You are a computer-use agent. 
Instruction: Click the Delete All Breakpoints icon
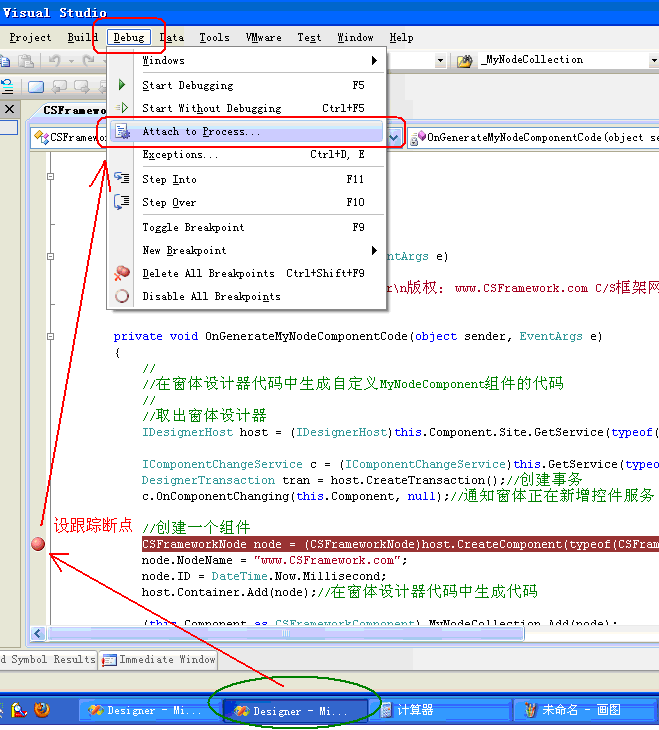click(122, 273)
